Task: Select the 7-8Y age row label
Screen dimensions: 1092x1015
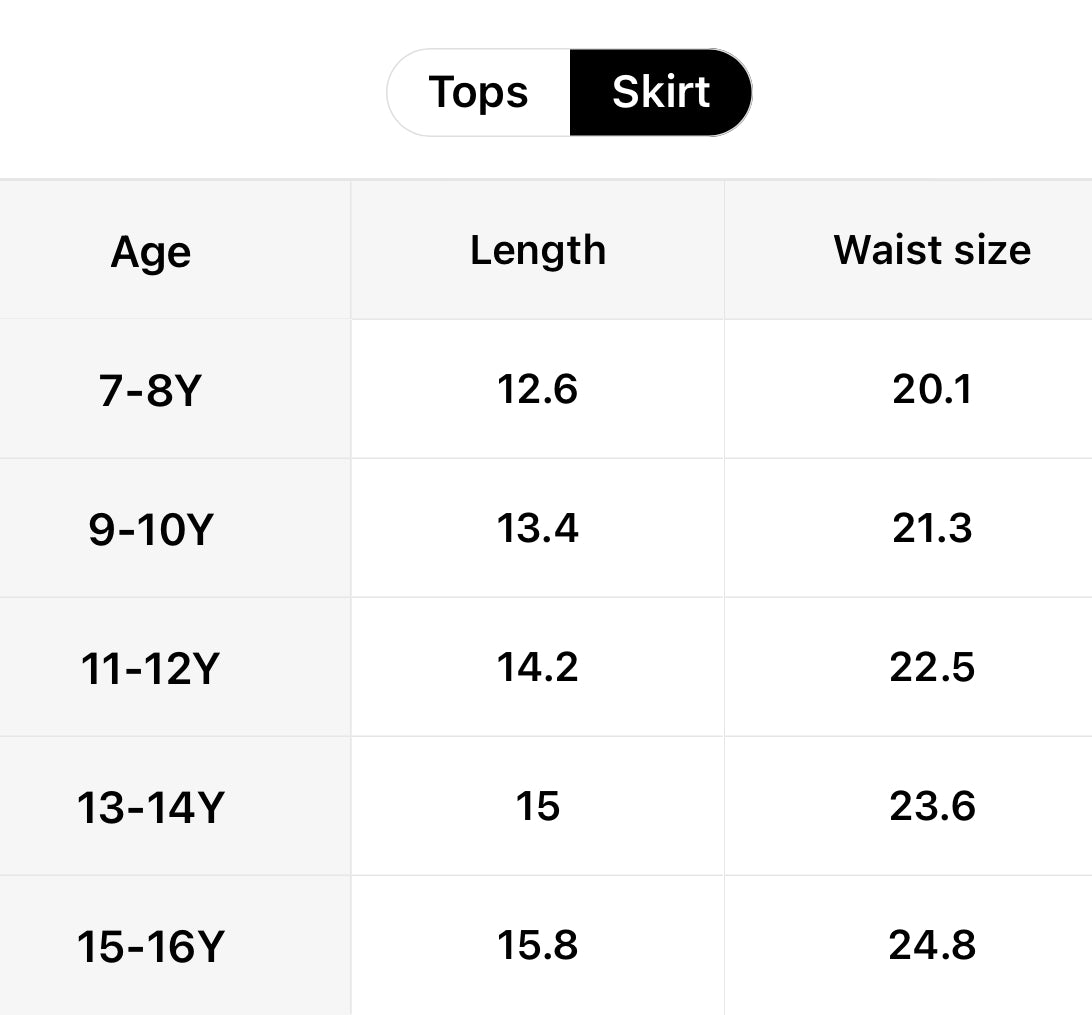Action: [x=151, y=390]
